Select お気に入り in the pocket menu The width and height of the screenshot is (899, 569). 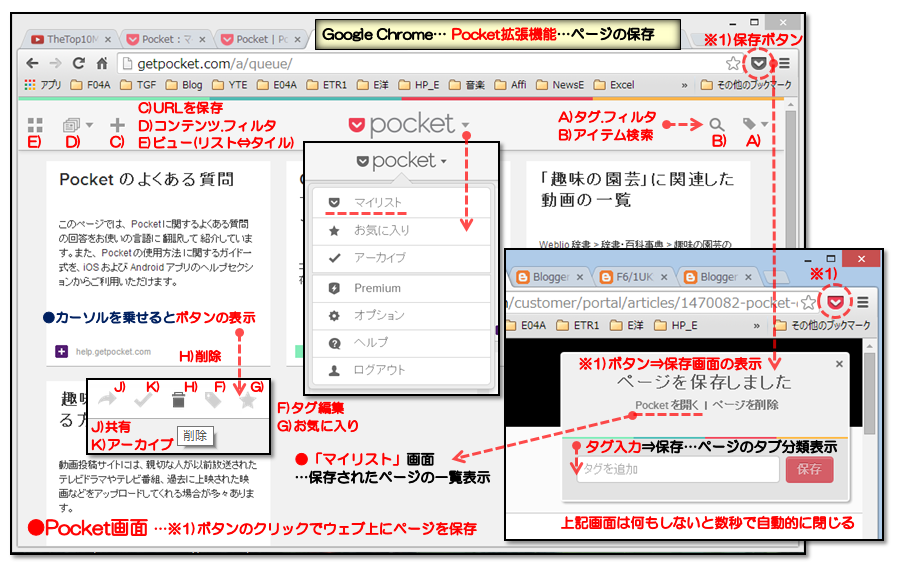(x=401, y=231)
